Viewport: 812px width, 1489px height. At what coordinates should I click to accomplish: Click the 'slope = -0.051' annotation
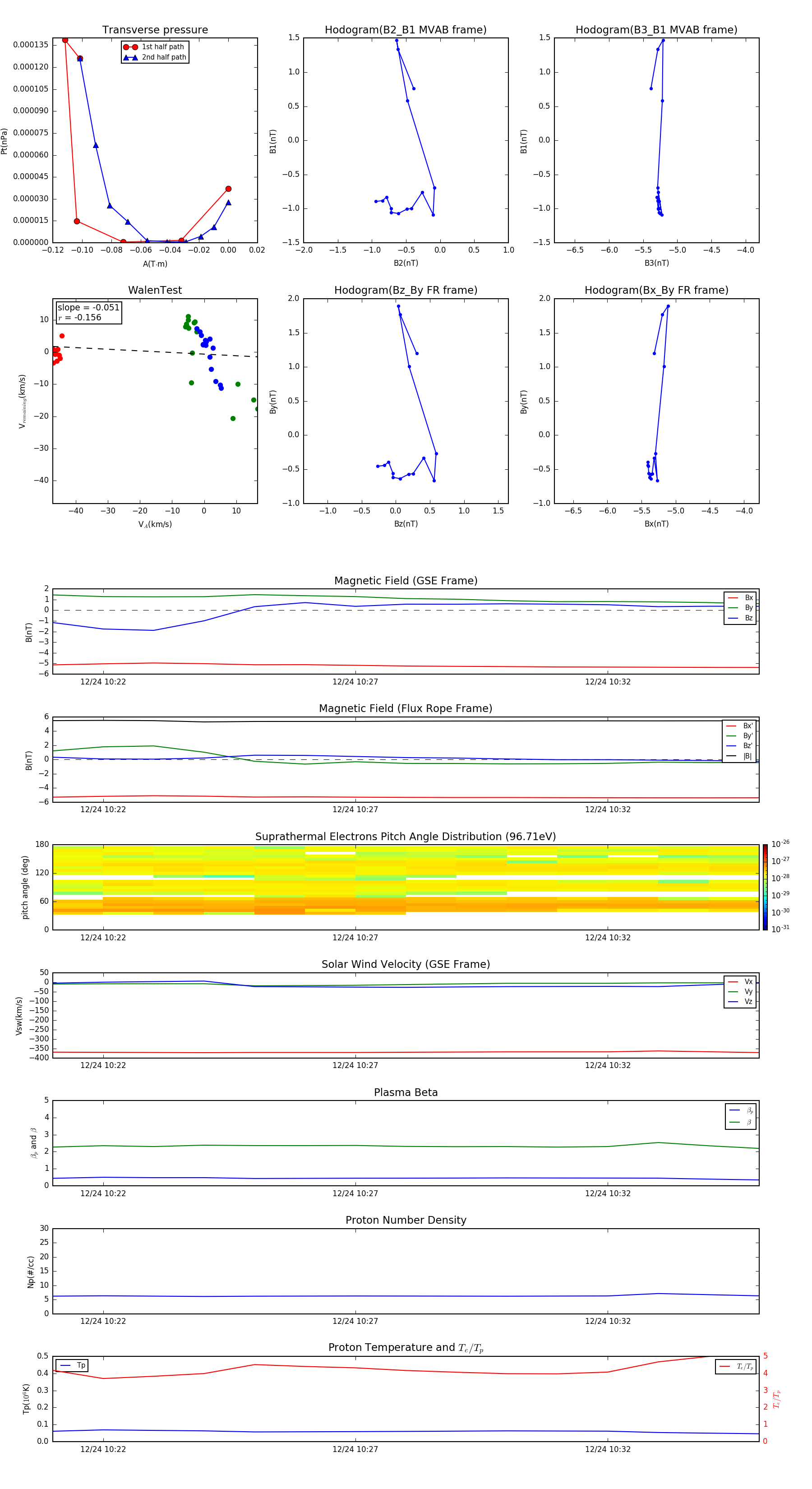pos(88,308)
